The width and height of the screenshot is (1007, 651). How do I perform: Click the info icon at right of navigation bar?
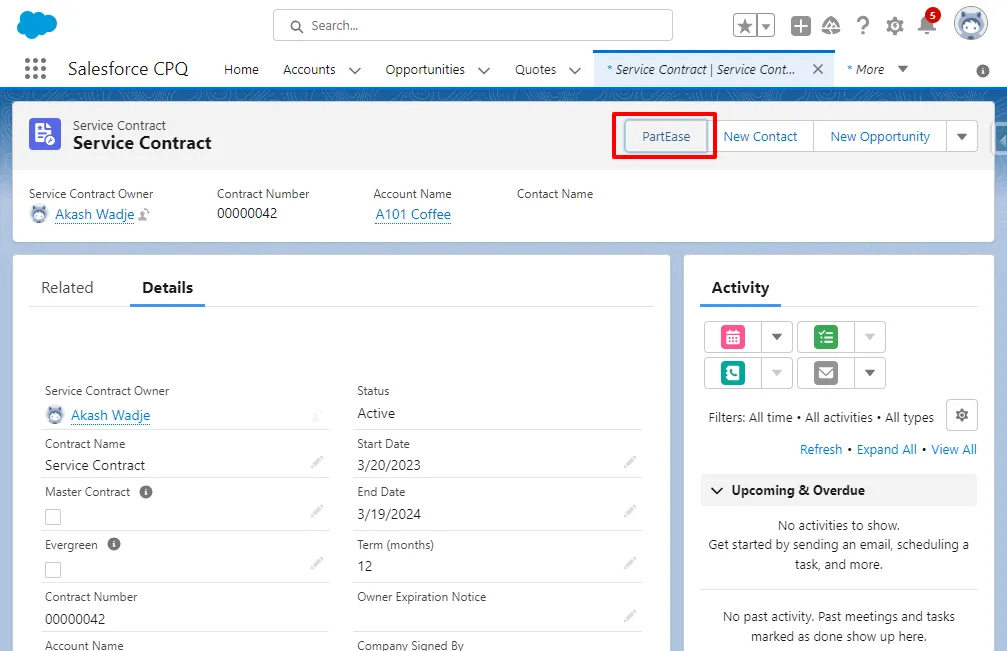tap(983, 71)
